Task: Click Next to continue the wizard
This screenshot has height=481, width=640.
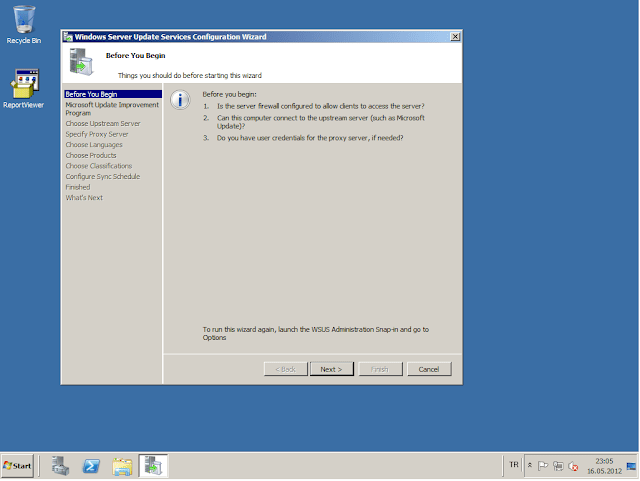Action: 331,369
